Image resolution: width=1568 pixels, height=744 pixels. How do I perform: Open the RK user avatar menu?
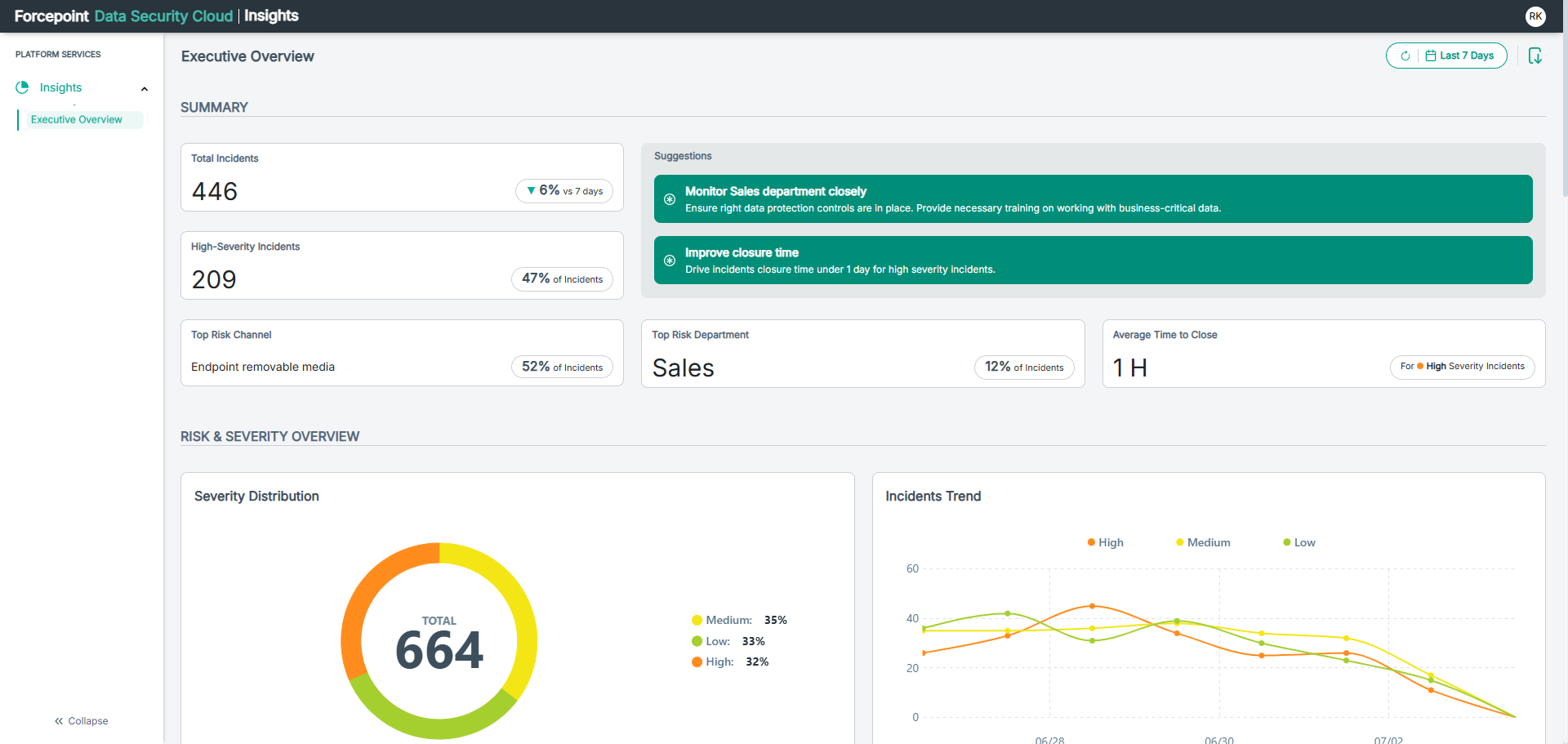point(1535,16)
